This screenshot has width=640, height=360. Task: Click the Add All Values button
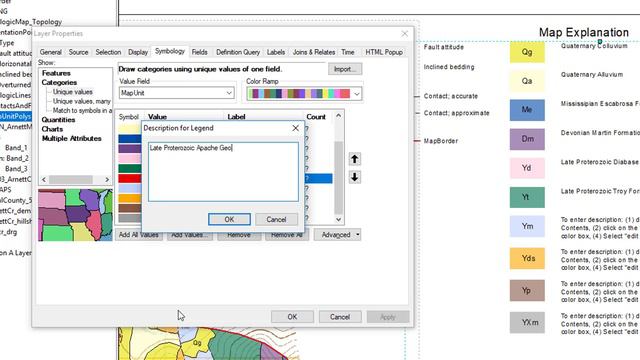click(139, 235)
